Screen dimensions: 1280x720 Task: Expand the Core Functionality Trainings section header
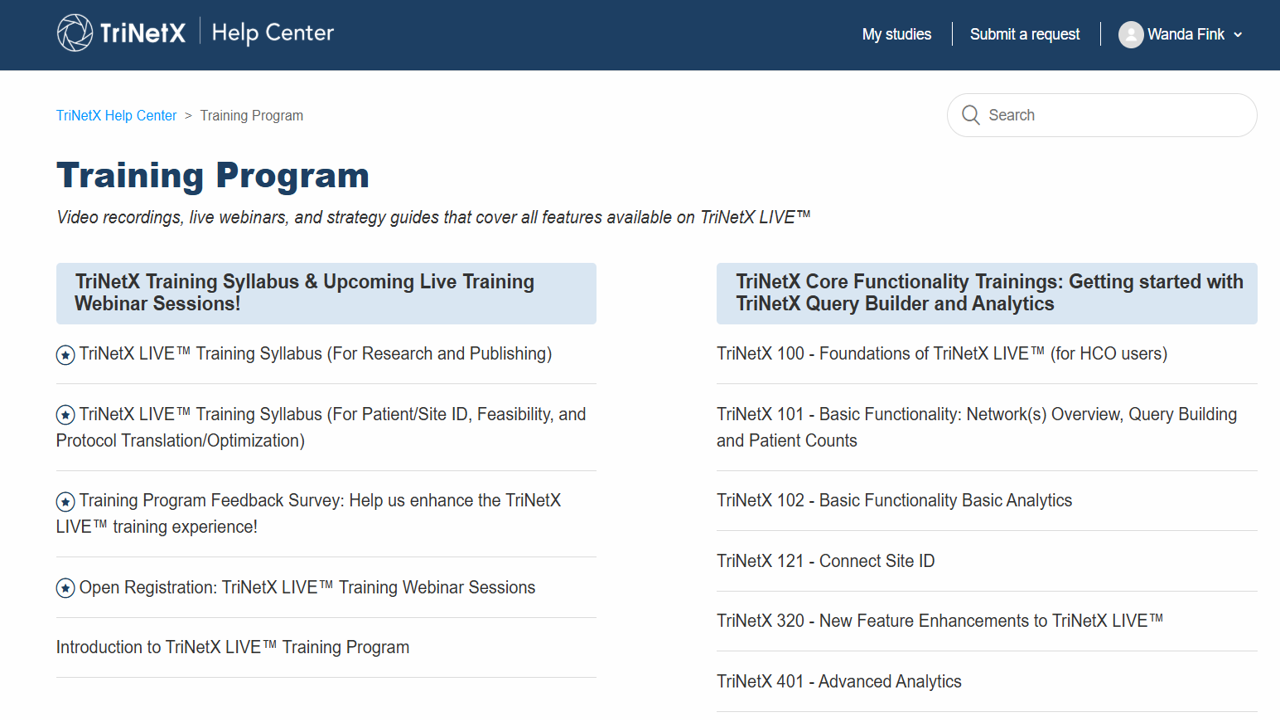coord(986,293)
